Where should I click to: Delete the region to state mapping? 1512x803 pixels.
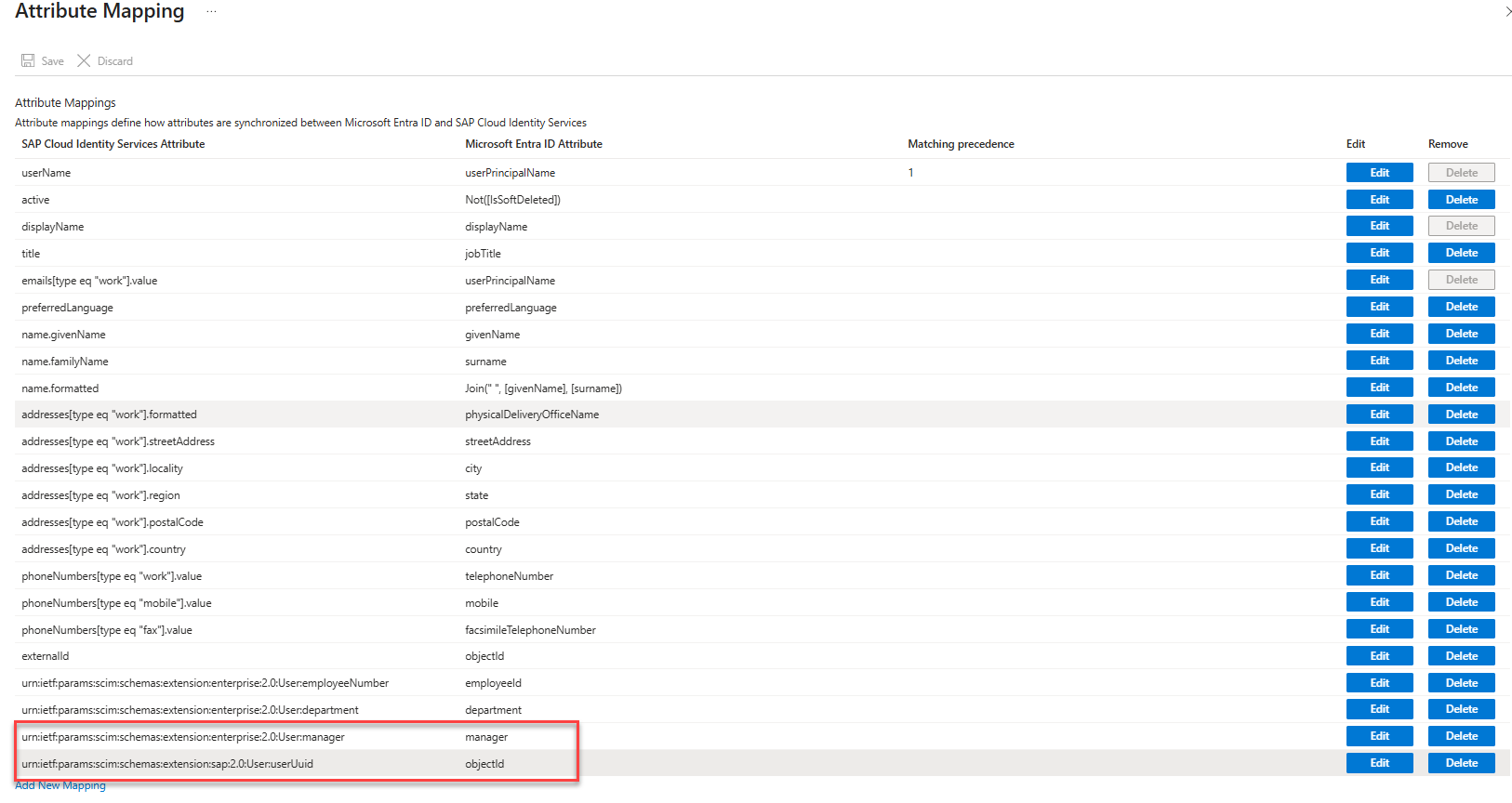click(x=1461, y=494)
